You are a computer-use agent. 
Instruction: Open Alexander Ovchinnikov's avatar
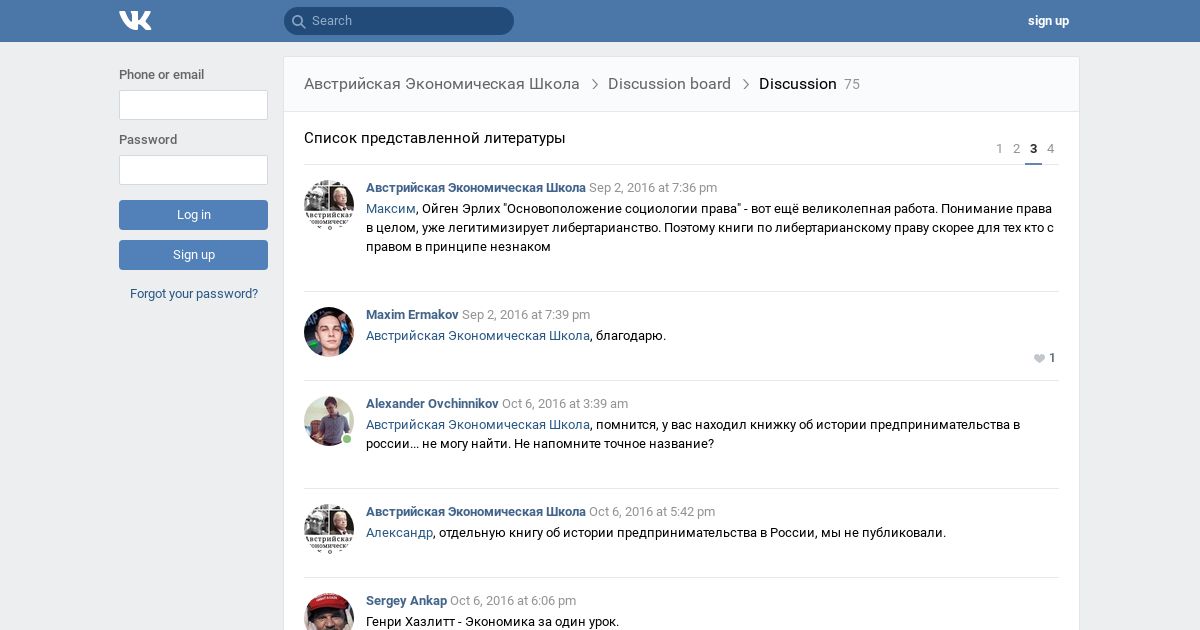[x=329, y=421]
